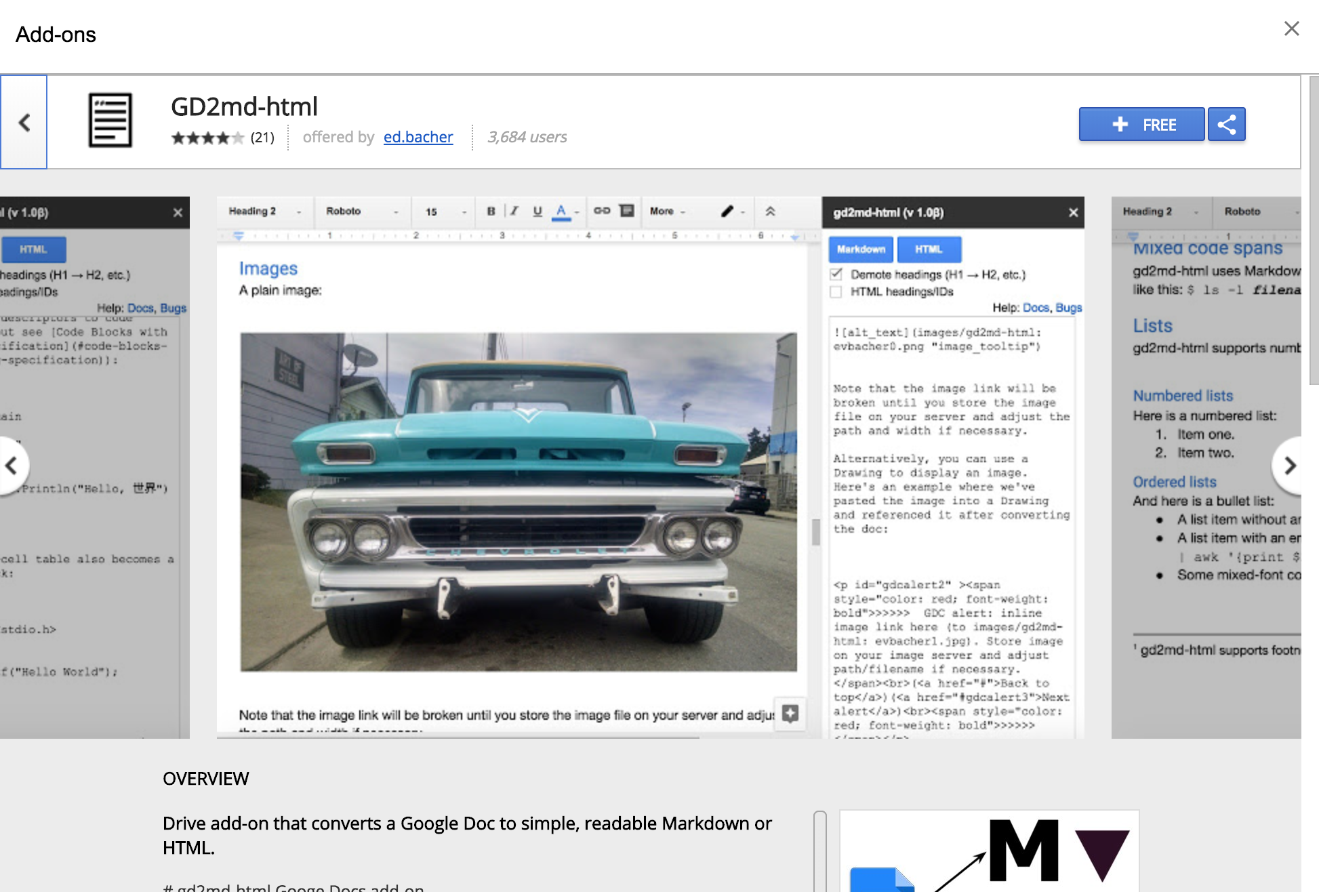Viewport: 1319px width, 896px height.
Task: Select the HTML tab in sidebar
Action: point(929,249)
